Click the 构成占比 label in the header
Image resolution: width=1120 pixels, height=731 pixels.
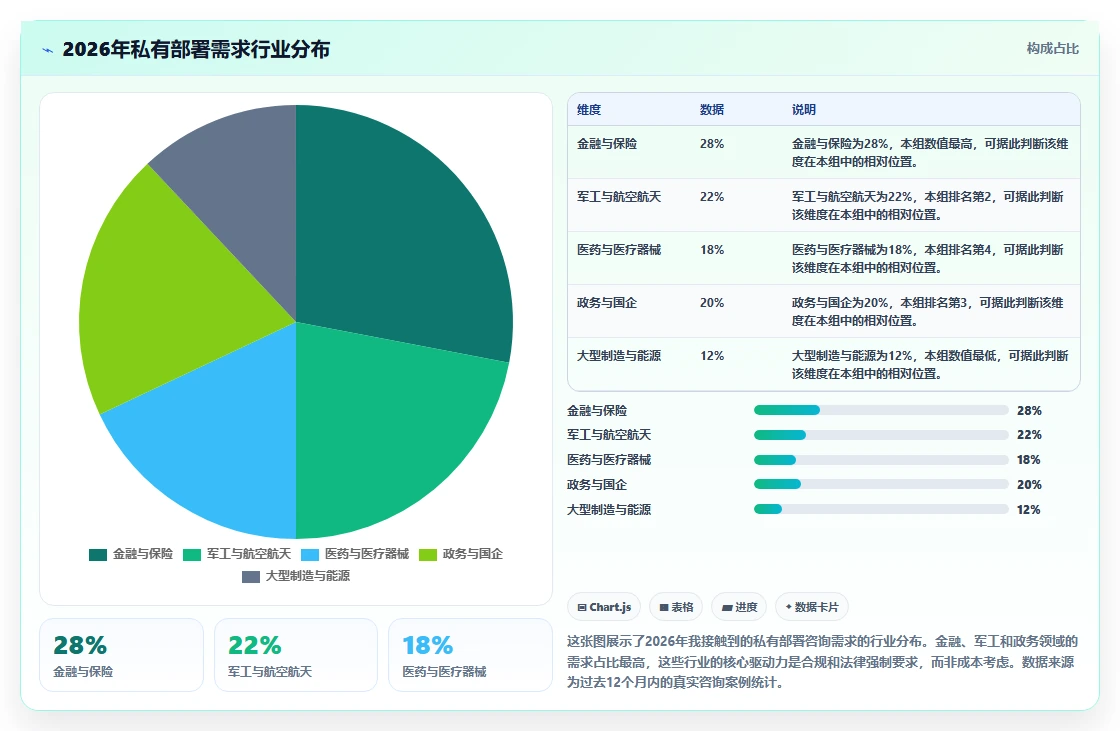[1052, 49]
